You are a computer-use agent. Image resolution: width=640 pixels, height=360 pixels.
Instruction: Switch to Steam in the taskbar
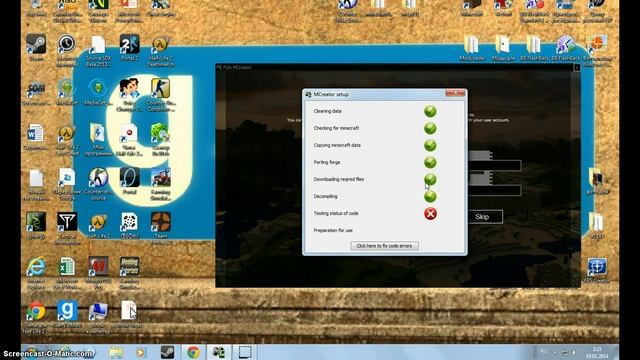167,352
